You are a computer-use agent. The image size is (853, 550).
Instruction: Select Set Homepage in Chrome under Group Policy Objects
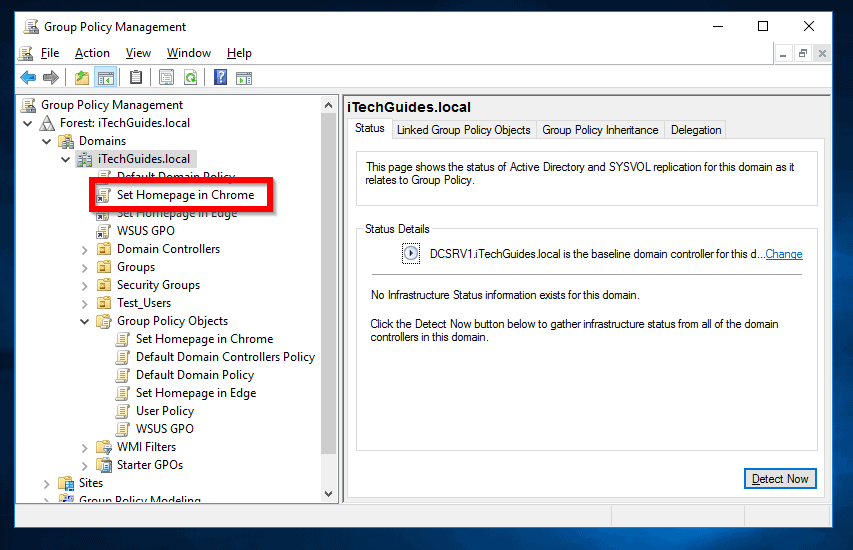click(x=204, y=339)
